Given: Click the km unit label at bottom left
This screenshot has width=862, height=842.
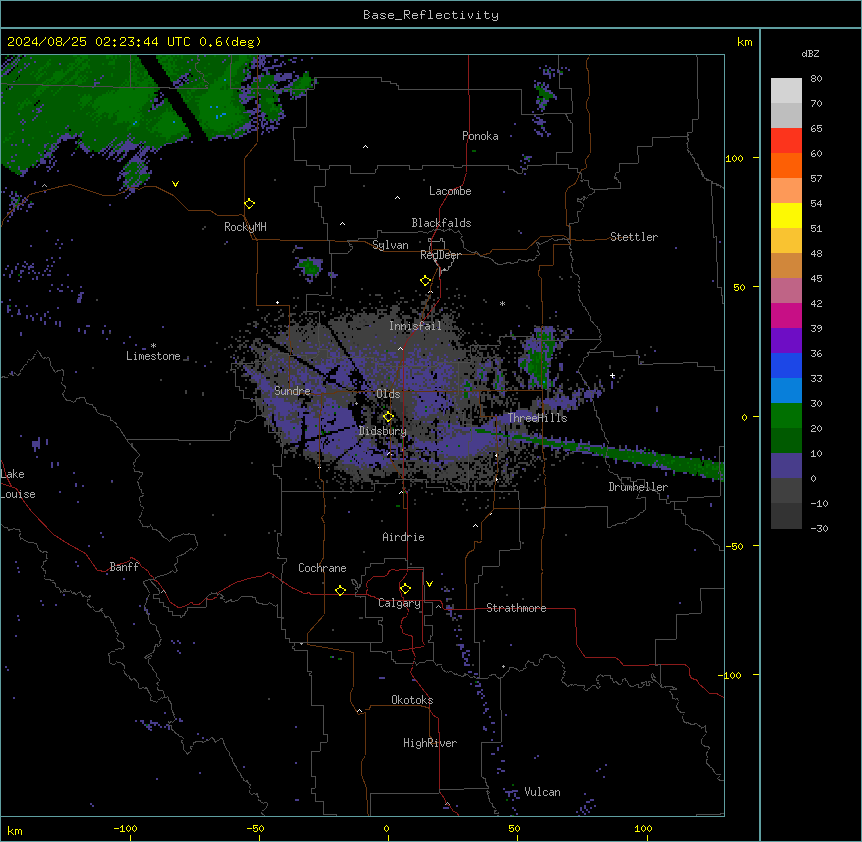Looking at the screenshot, I should click(x=15, y=830).
